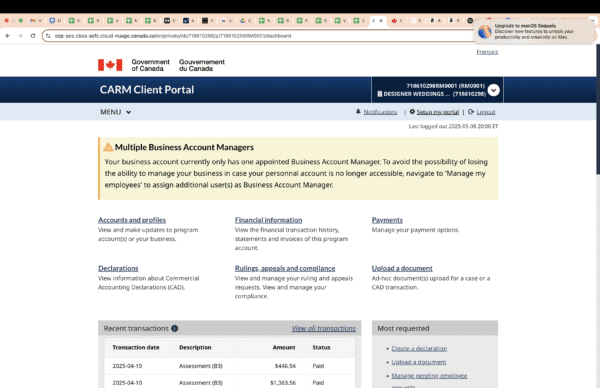Click the gear icon beside Setup my portal
Screen dimensions: 600x388
(x=412, y=111)
